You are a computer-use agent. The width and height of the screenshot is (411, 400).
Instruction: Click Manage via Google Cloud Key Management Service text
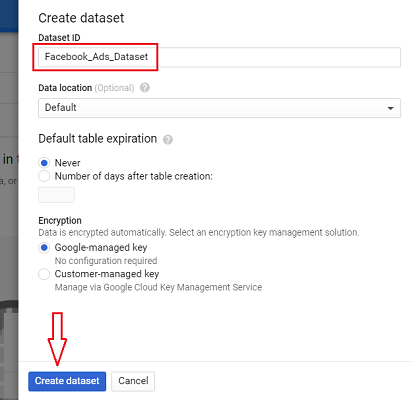point(158,287)
